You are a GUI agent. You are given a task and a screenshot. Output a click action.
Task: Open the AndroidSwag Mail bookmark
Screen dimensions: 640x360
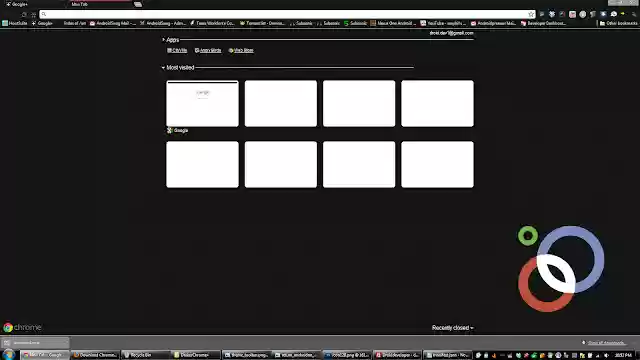click(113, 23)
